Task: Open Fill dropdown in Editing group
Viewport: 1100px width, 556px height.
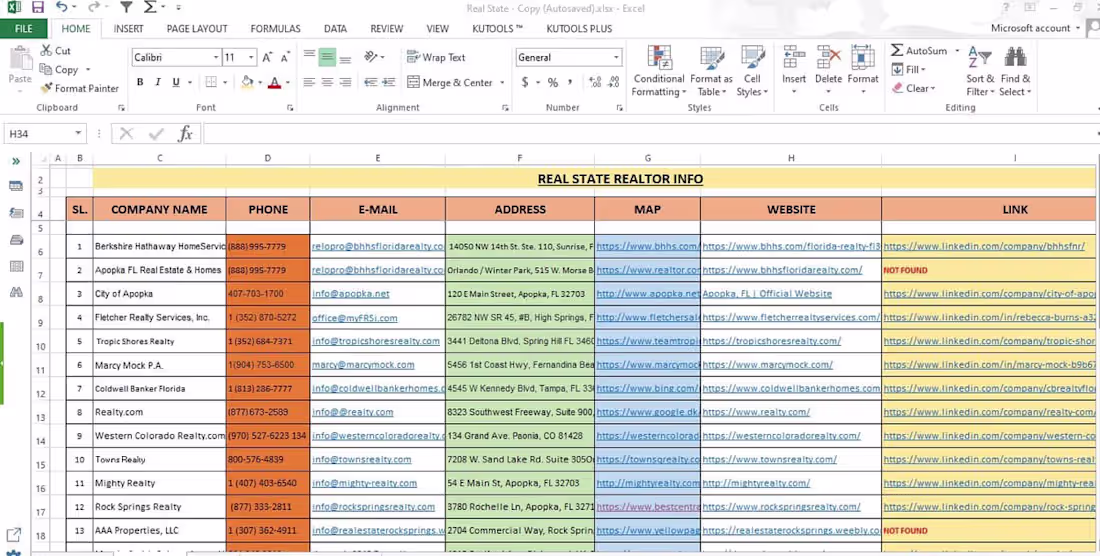Action: 909,69
